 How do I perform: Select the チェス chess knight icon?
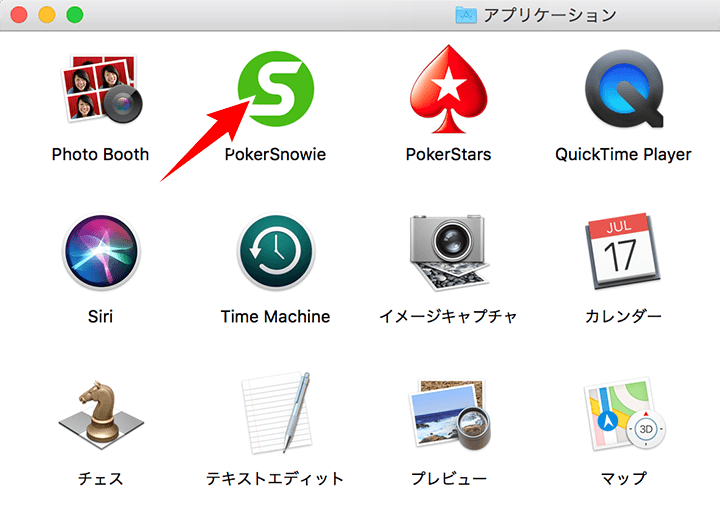101,415
